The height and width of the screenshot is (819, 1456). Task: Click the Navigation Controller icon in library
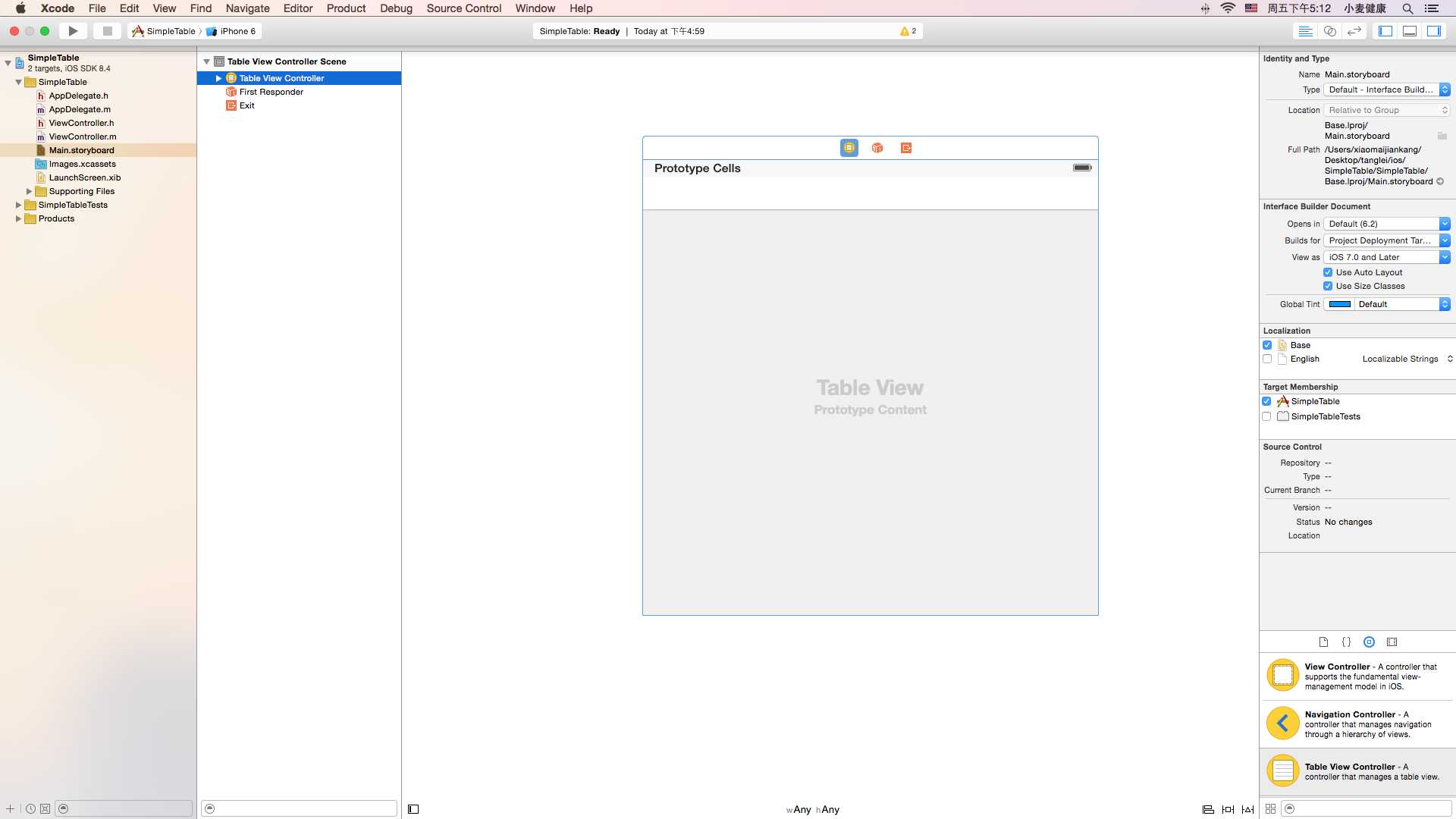[x=1283, y=723]
